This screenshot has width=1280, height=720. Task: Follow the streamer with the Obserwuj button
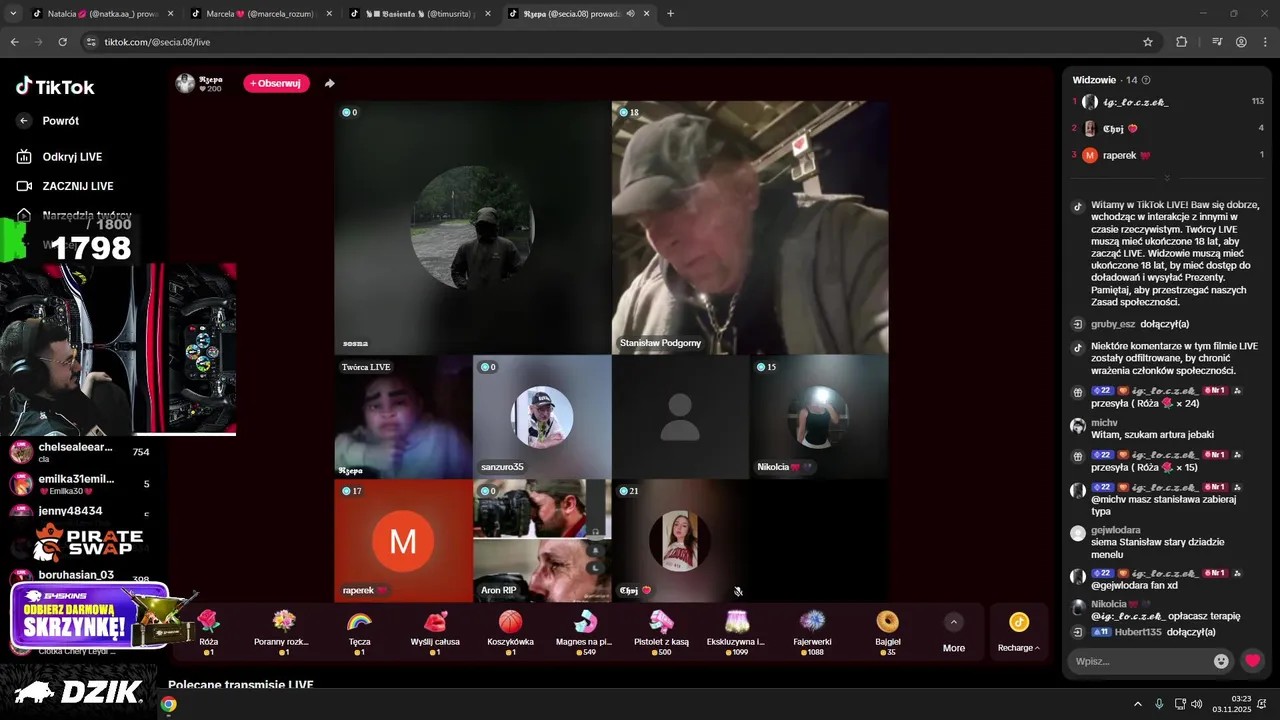coord(276,83)
